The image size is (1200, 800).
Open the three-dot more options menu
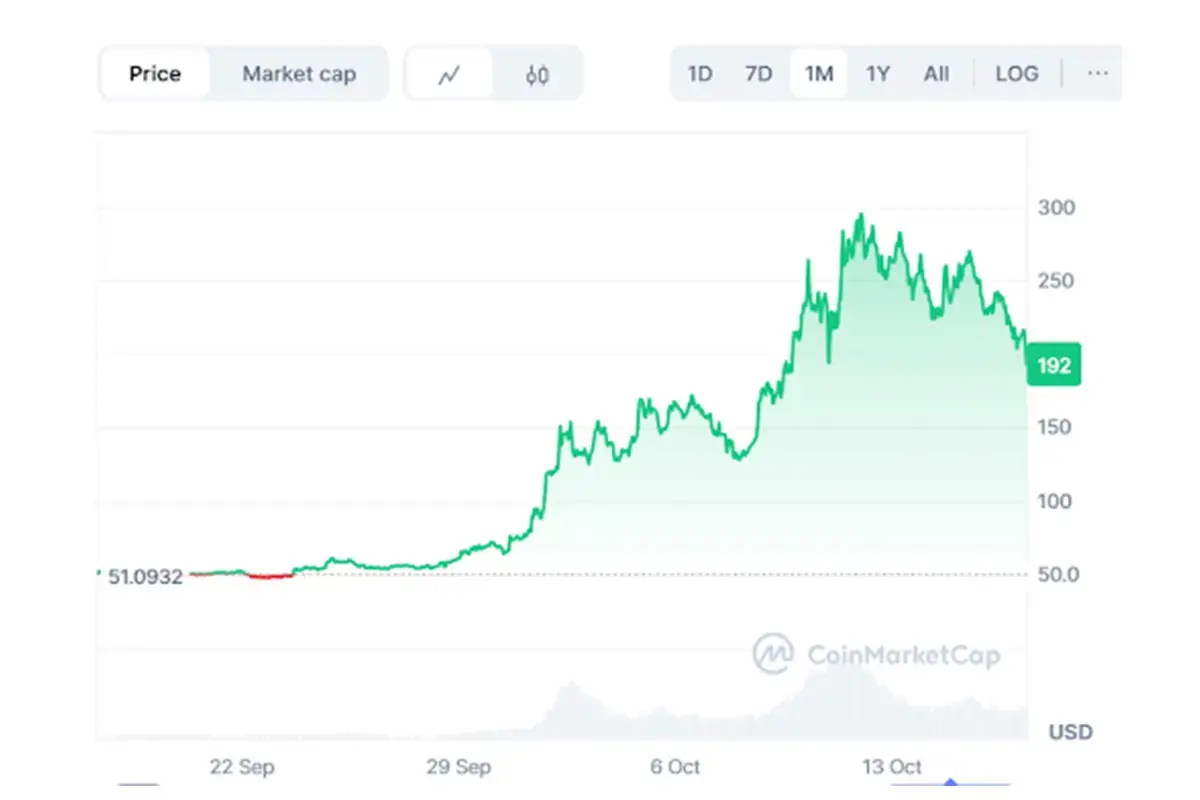(1097, 73)
